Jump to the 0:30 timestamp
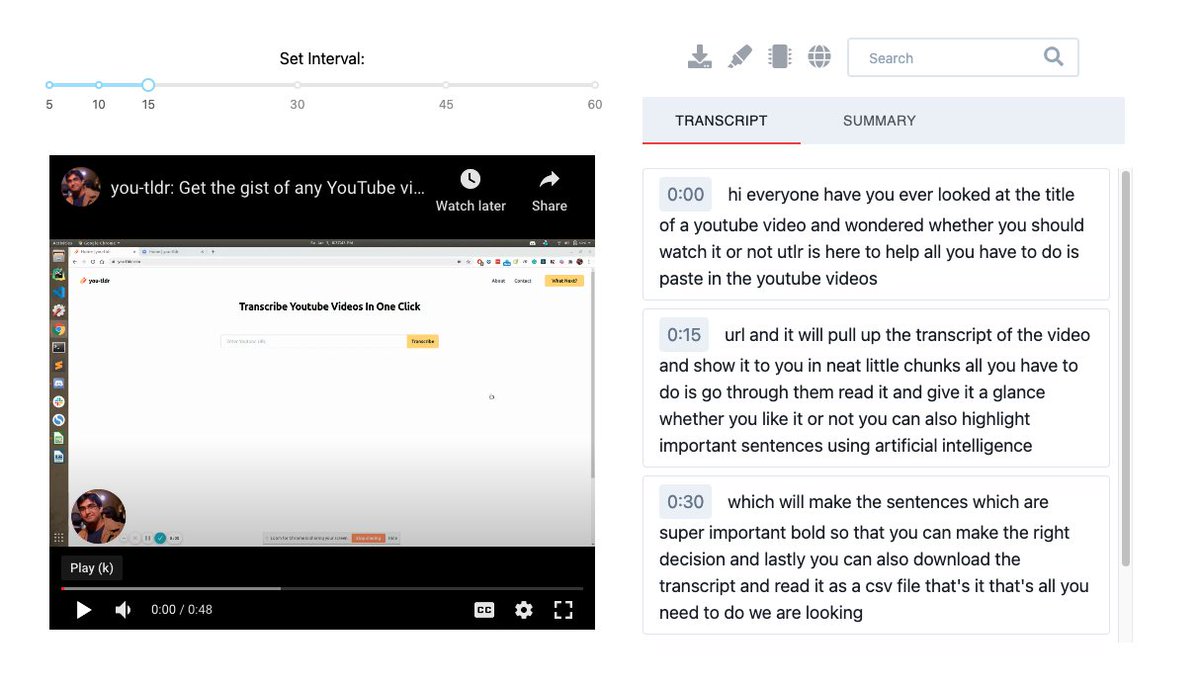1200x686 pixels. 686,501
